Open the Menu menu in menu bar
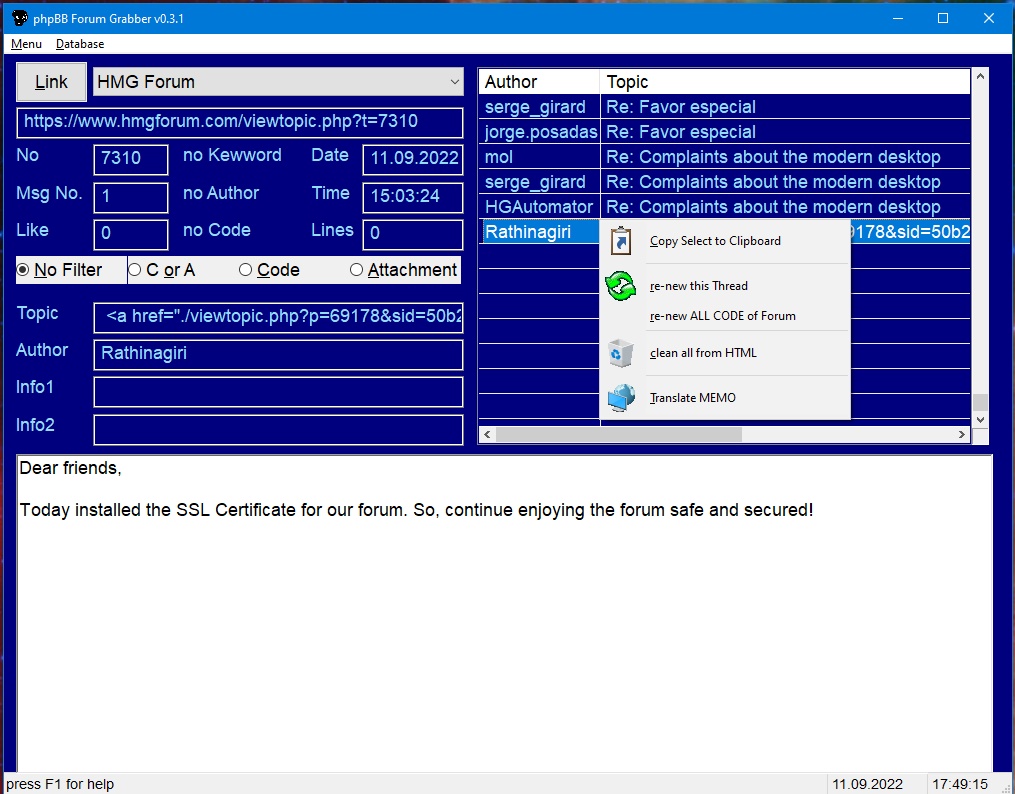1015x794 pixels. coord(26,44)
